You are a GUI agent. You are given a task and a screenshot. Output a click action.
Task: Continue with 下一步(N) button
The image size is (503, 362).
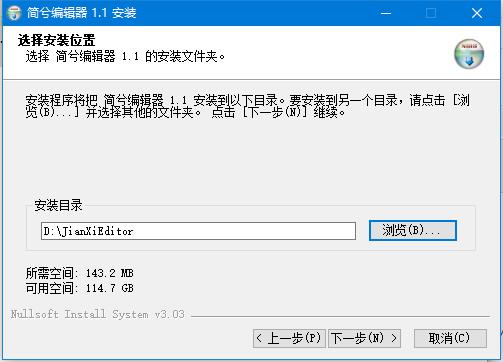[364, 338]
